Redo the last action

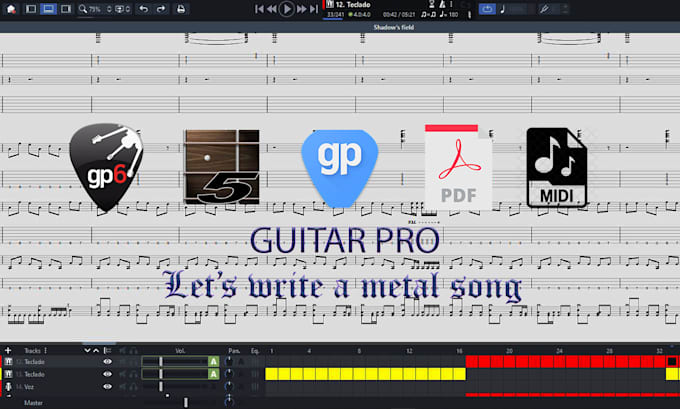(161, 9)
